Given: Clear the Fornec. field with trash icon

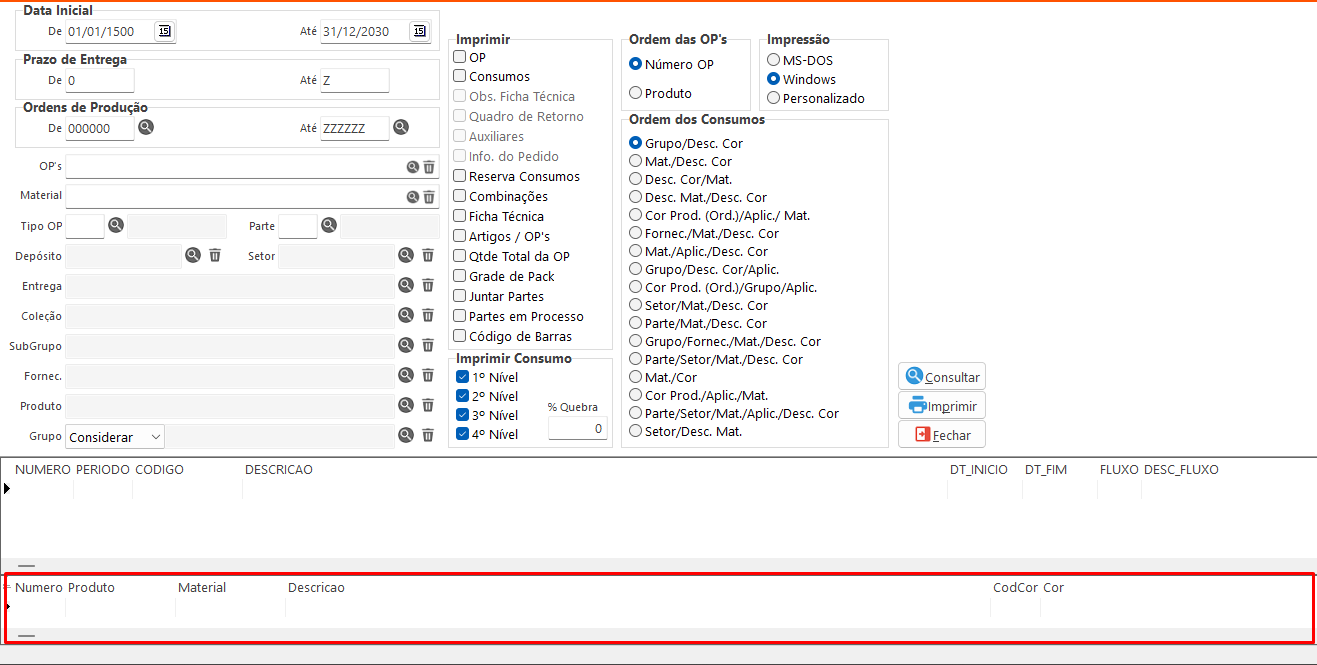Looking at the screenshot, I should click(428, 375).
